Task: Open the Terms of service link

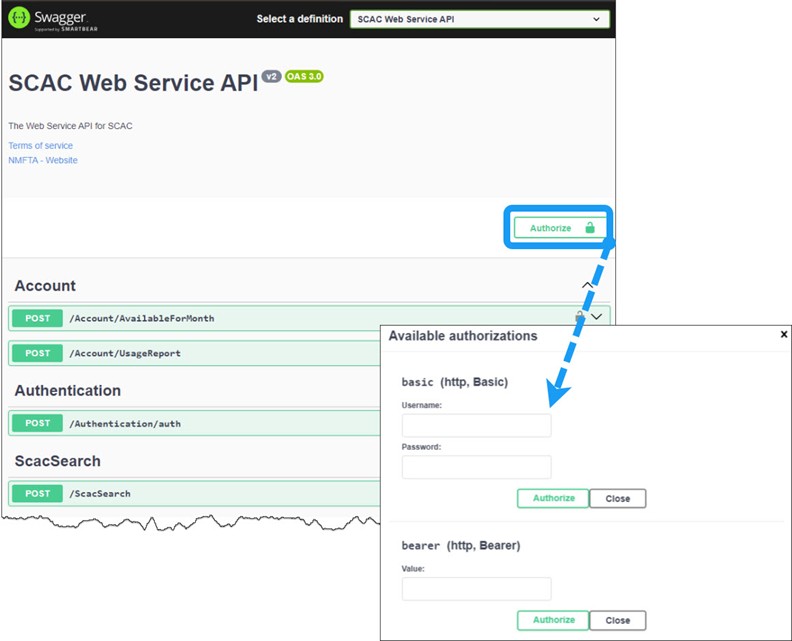Action: [x=40, y=146]
